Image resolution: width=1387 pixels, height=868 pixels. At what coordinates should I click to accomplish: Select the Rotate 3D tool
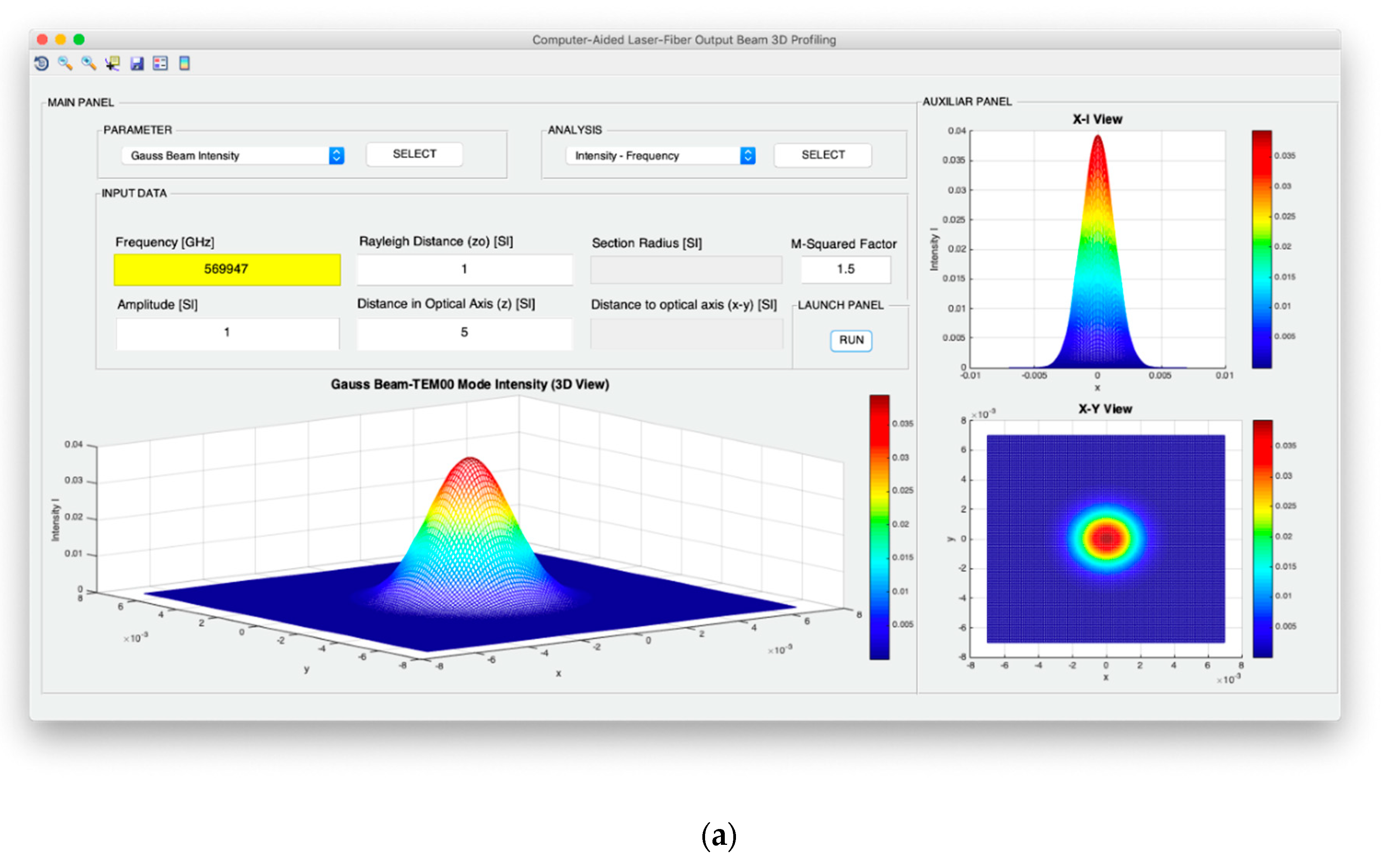point(41,63)
